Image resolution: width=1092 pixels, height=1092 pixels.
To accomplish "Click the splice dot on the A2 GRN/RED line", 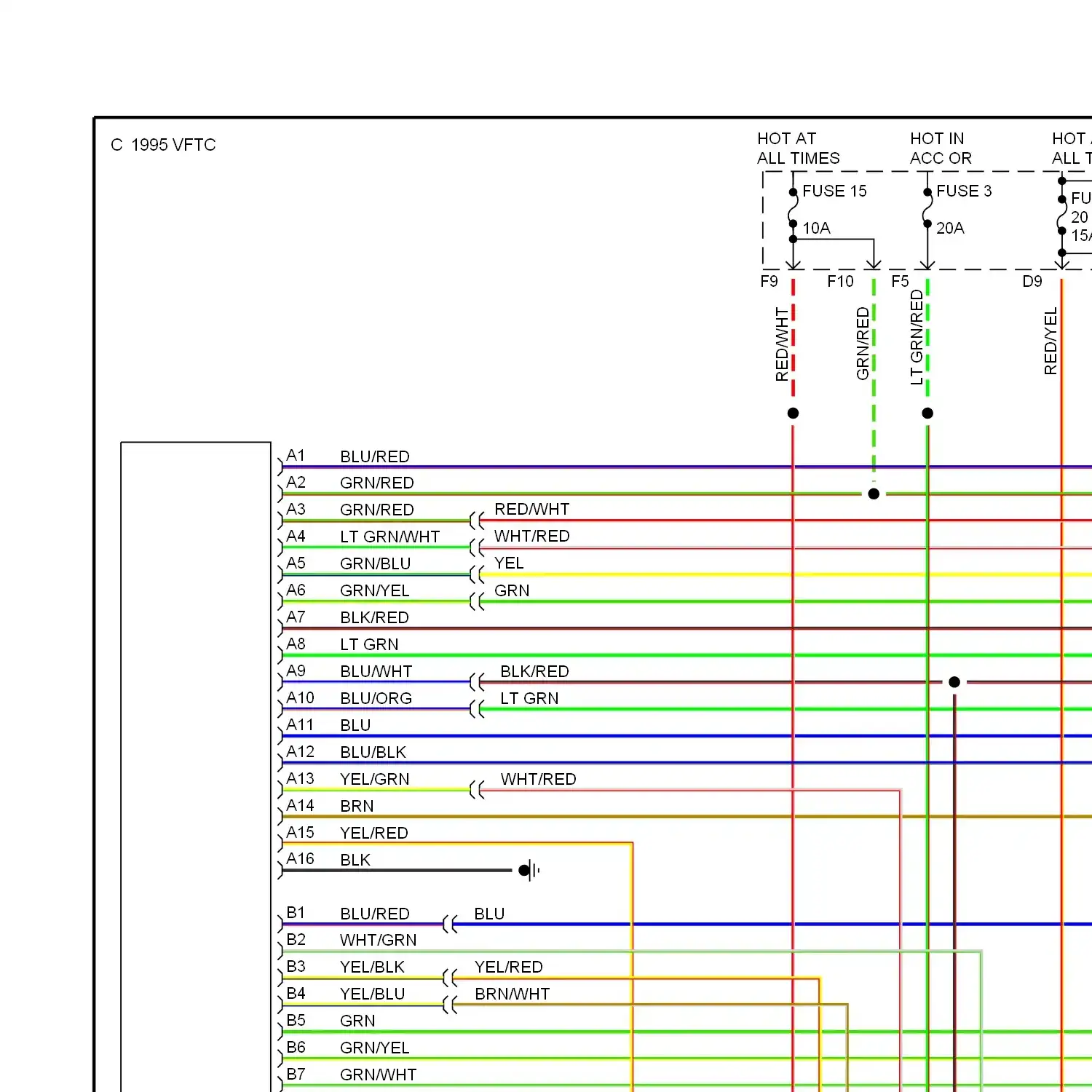I will click(874, 494).
